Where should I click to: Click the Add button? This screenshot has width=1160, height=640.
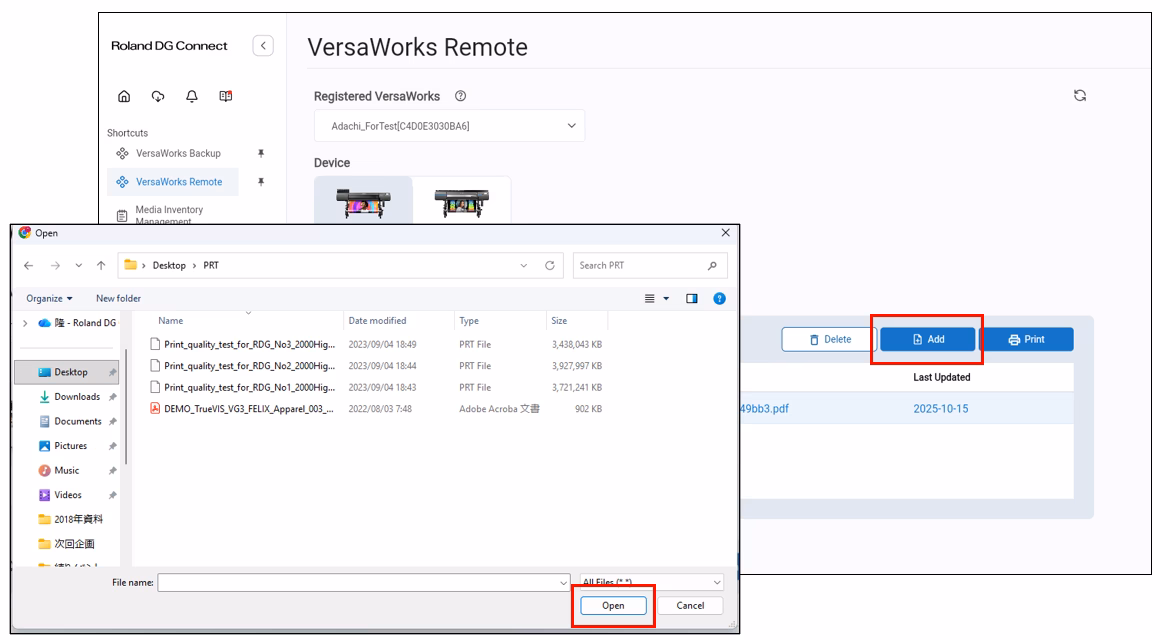(927, 340)
